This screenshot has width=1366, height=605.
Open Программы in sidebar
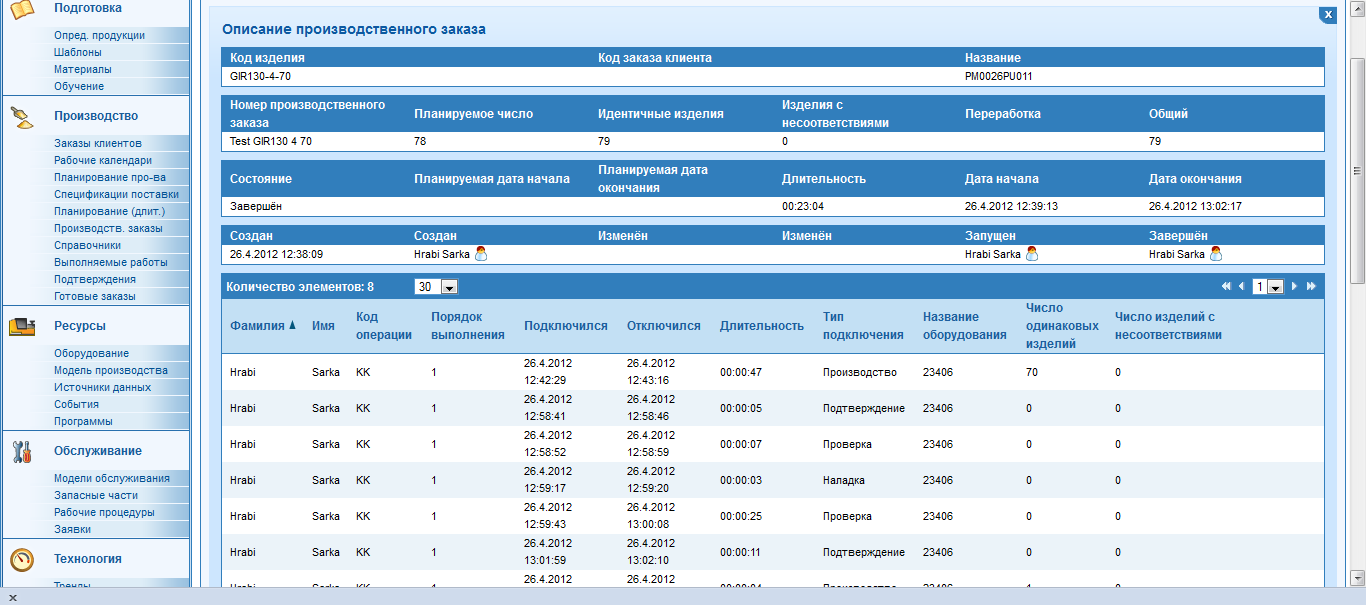[83, 421]
